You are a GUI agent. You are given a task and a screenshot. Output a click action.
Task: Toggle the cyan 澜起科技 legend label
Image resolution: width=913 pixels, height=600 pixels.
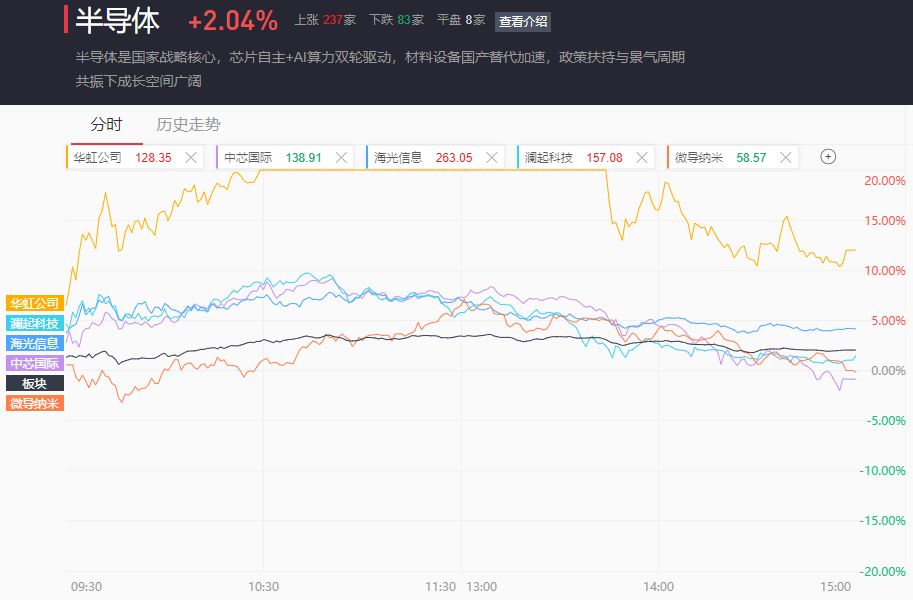[35, 323]
